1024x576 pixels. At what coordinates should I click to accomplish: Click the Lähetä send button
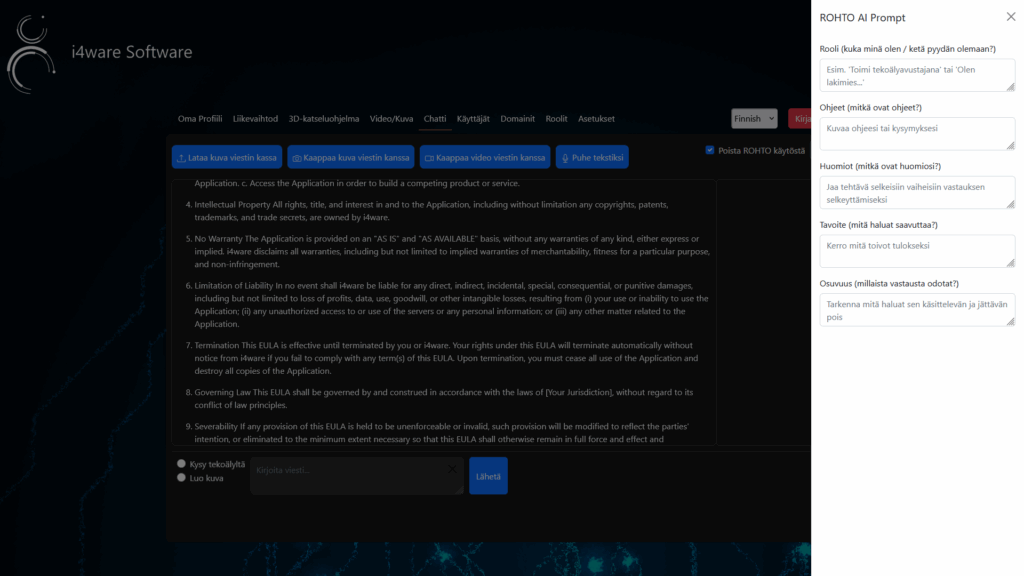[488, 476]
